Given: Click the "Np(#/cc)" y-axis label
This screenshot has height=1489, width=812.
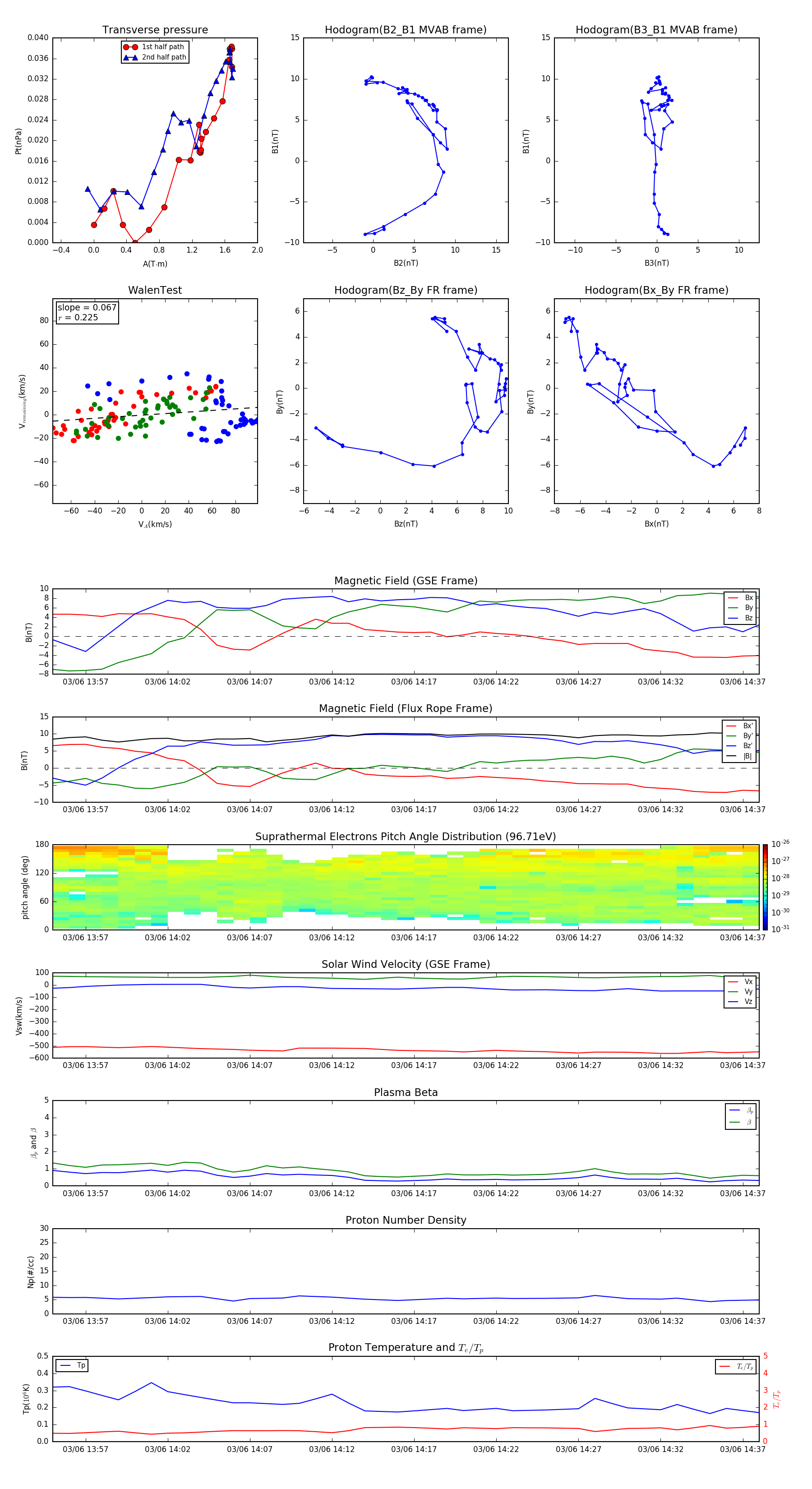Looking at the screenshot, I should 31,1271.
